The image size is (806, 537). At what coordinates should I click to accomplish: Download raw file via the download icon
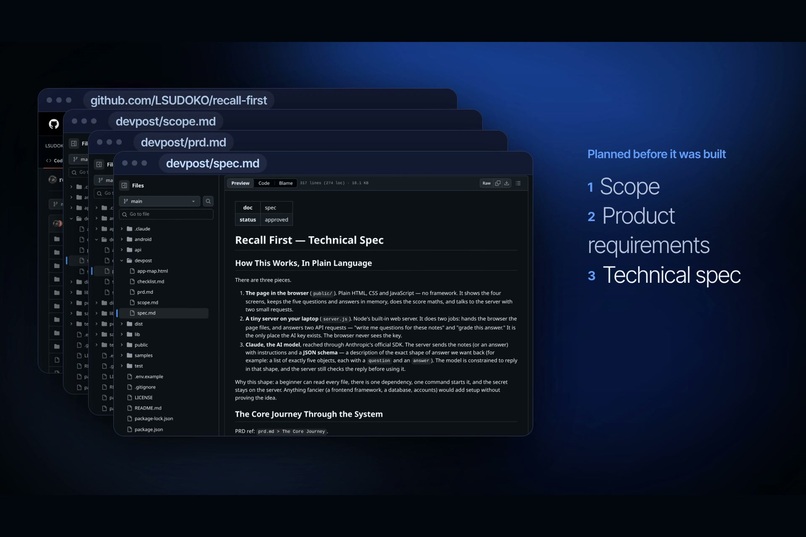[506, 183]
